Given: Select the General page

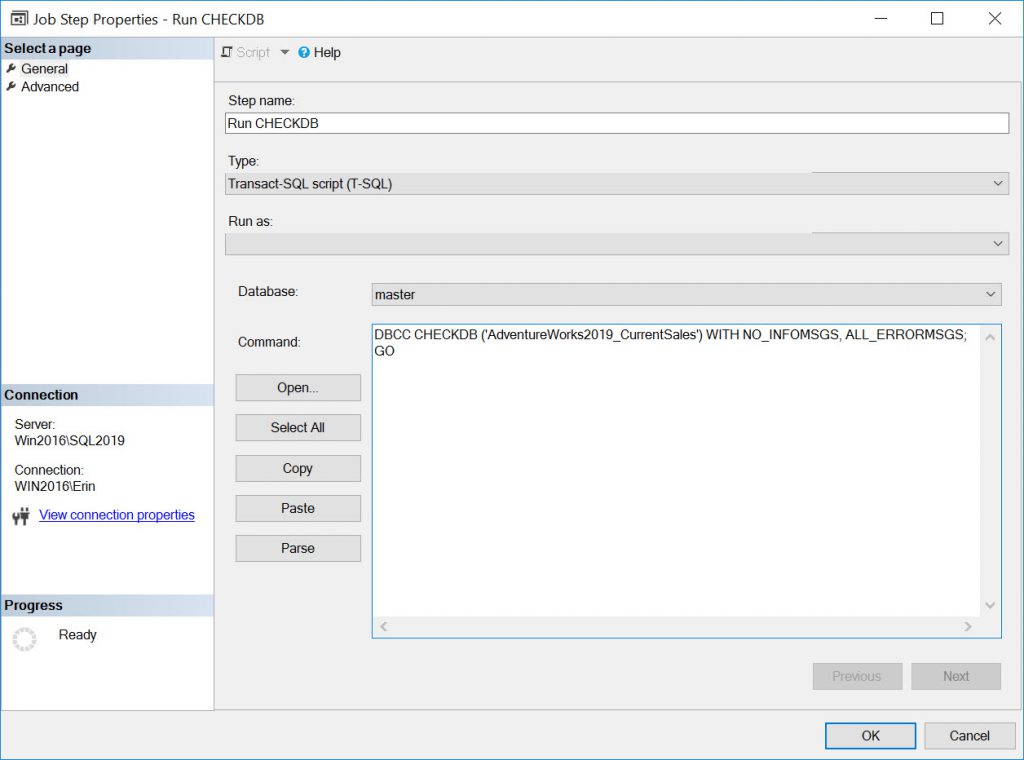Looking at the screenshot, I should [x=46, y=68].
